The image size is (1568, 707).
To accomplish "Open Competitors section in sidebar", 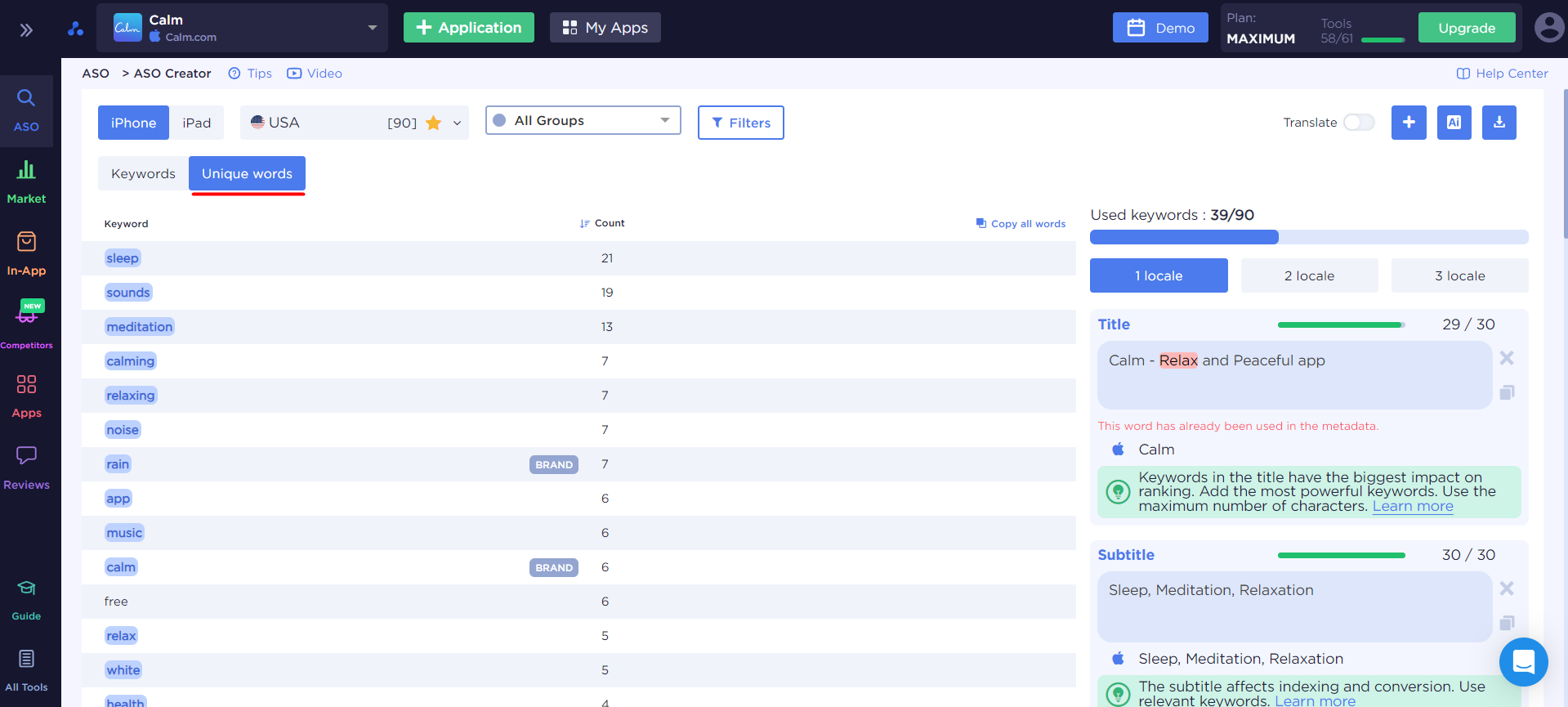I will 26,324.
